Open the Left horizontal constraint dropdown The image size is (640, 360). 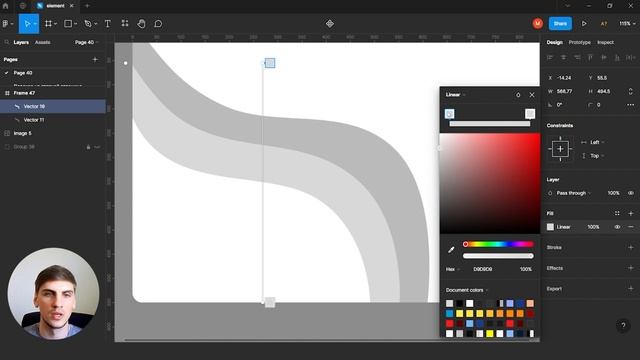click(x=596, y=142)
